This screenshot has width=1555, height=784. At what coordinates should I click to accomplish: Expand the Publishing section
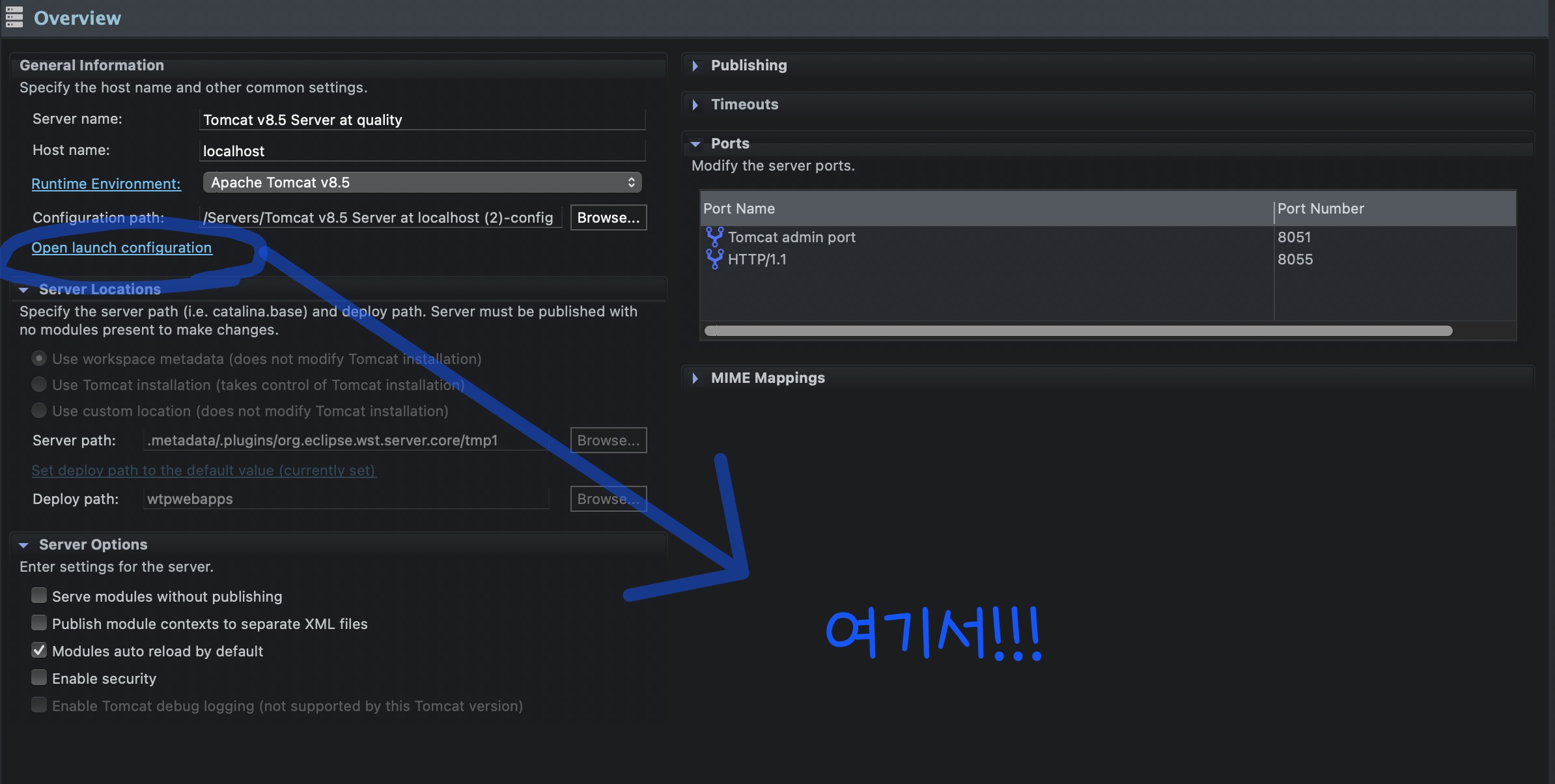coord(695,66)
